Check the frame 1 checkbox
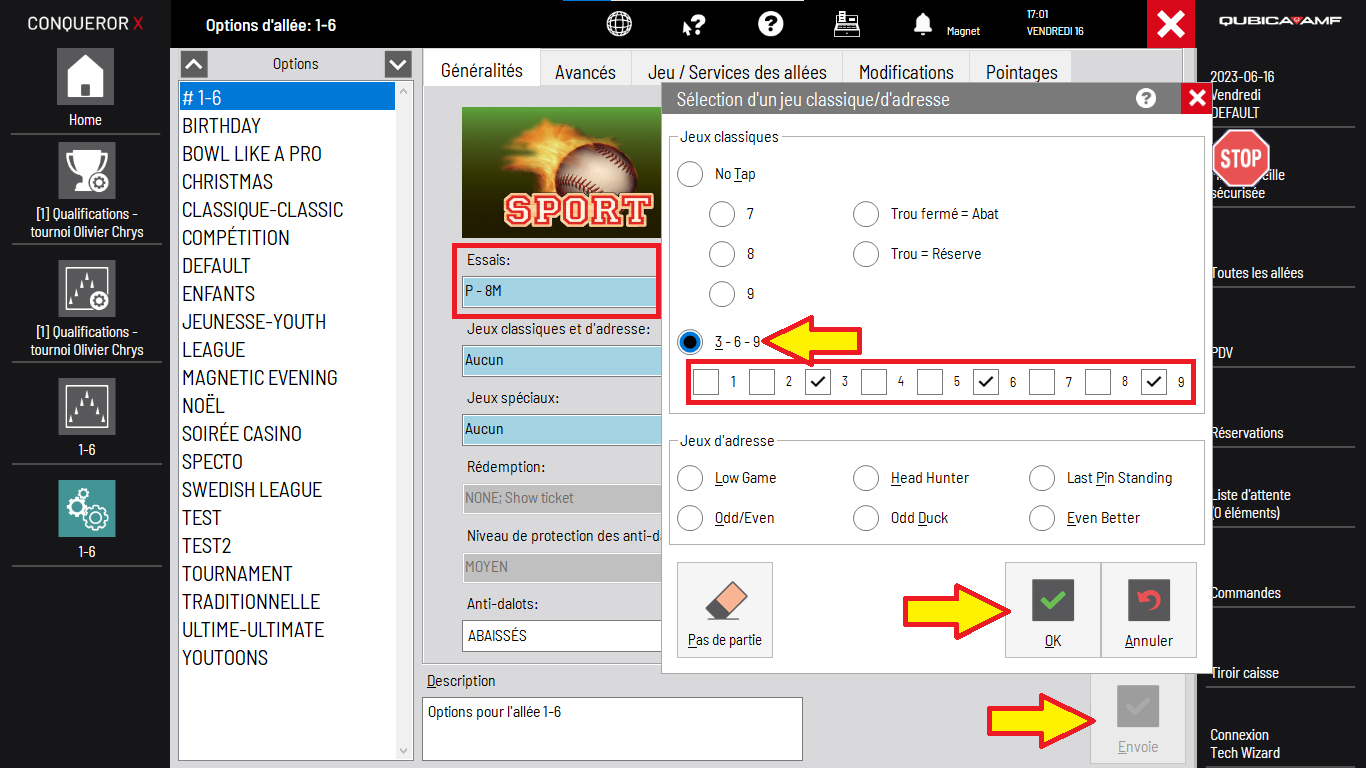Screen dimensions: 1366x768 click(x=706, y=381)
